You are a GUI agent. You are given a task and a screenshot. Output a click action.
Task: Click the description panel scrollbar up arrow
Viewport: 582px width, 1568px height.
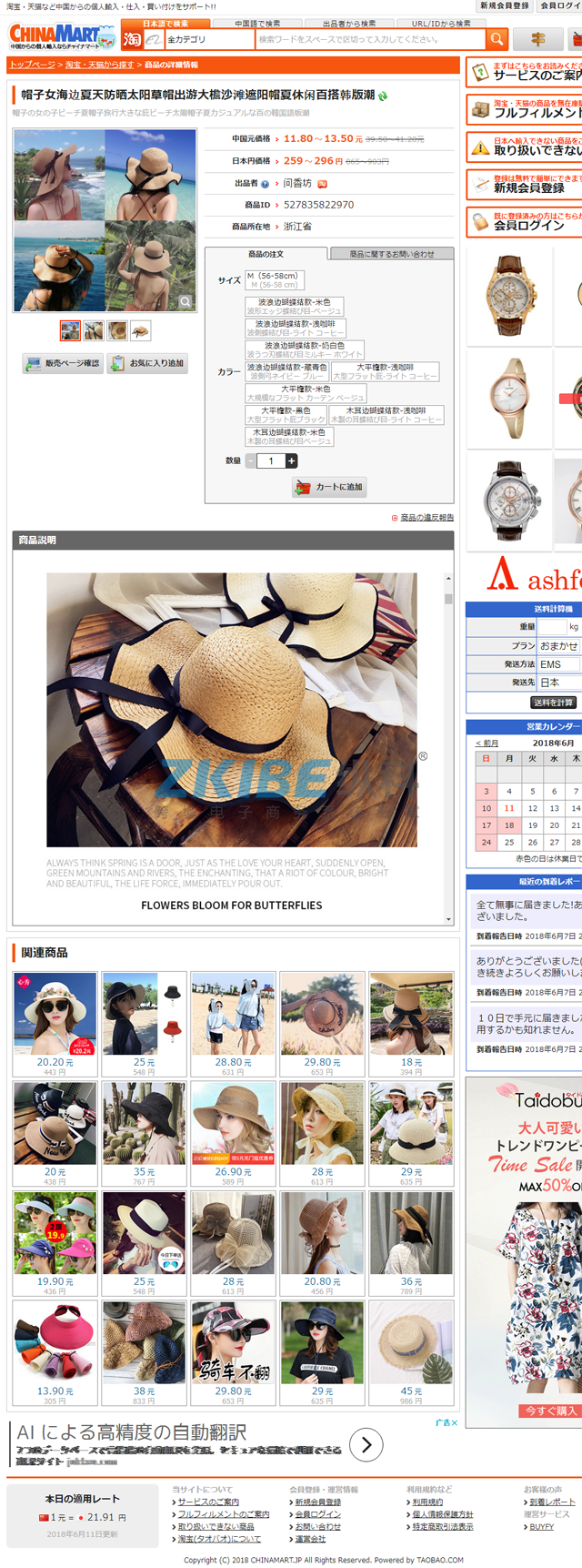pos(448,578)
